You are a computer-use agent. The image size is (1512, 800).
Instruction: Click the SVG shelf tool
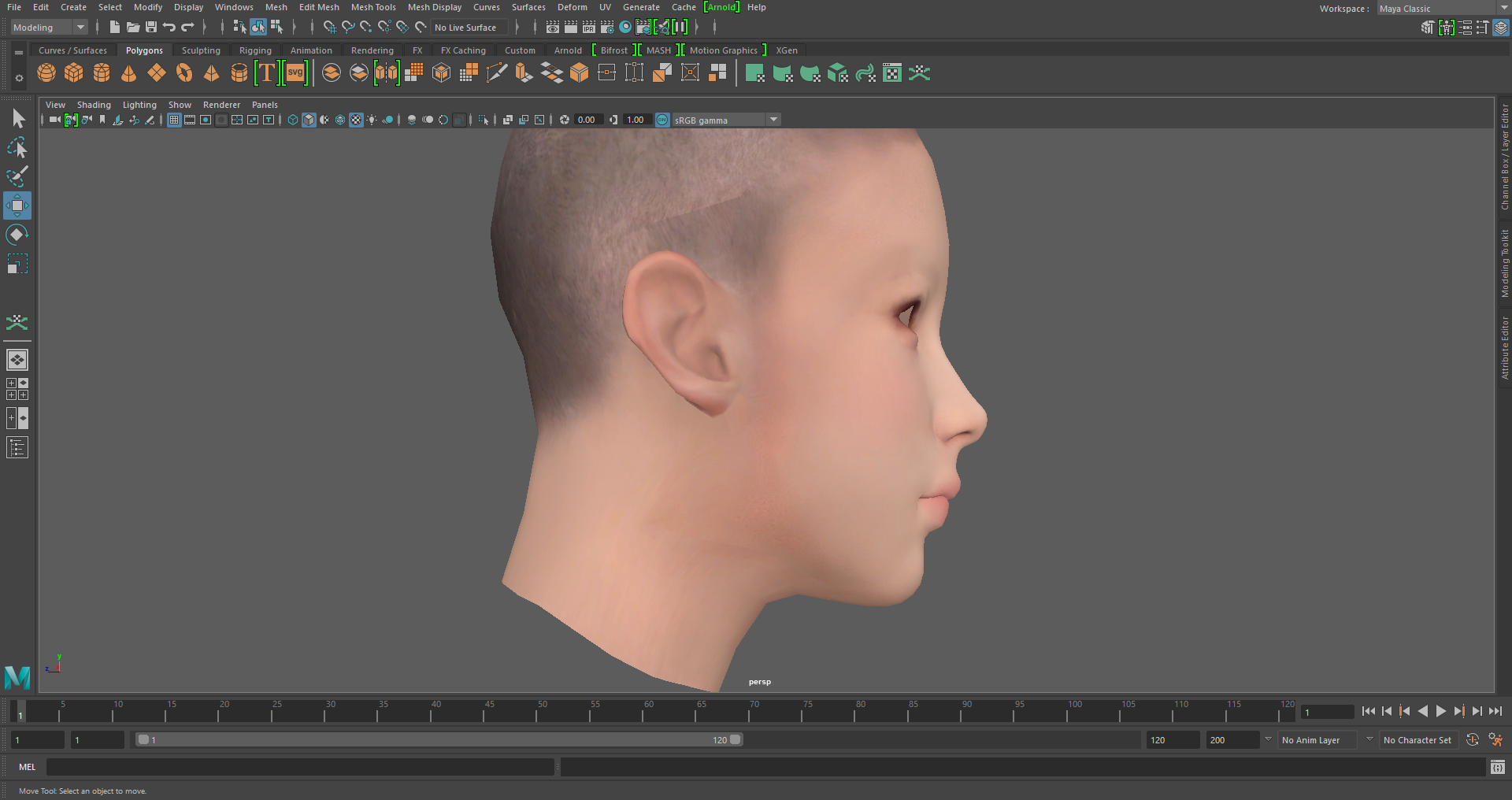295,73
